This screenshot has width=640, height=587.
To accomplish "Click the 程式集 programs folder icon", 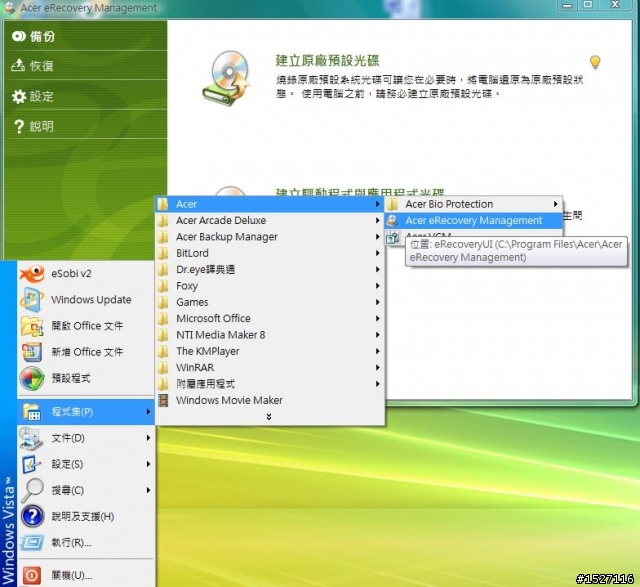I will tap(32, 412).
